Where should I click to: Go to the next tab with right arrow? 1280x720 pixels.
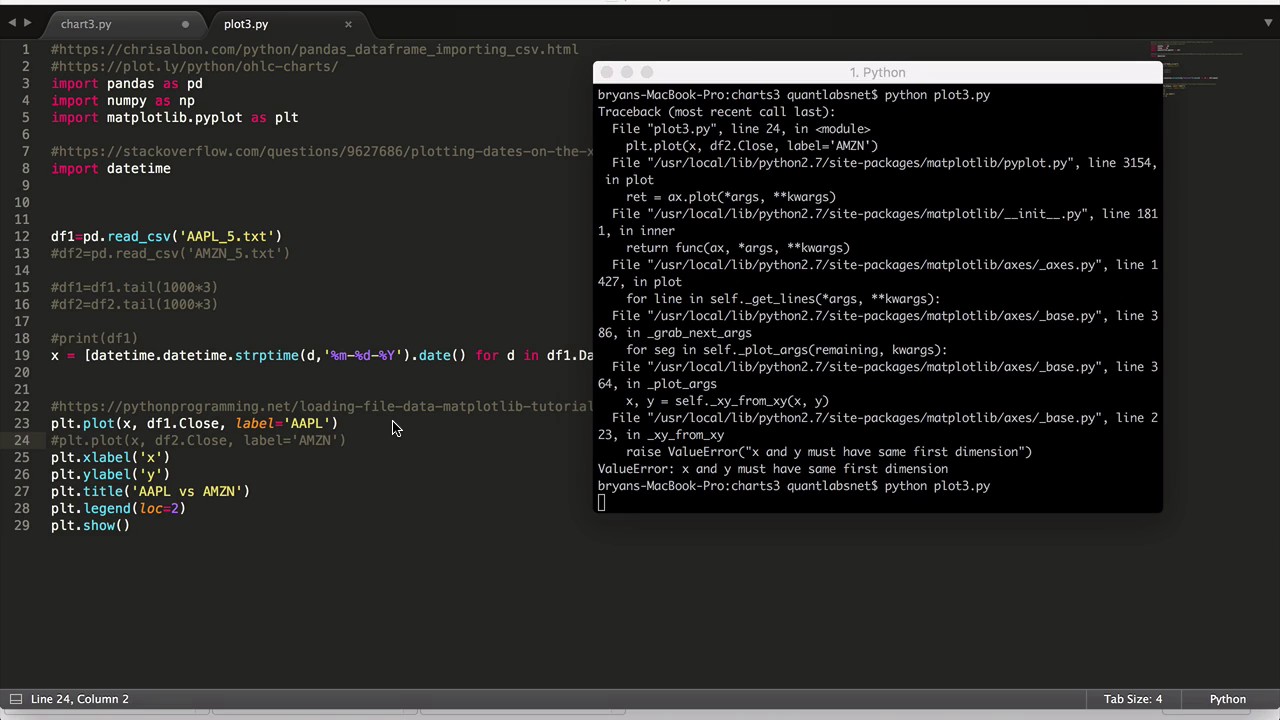point(27,23)
